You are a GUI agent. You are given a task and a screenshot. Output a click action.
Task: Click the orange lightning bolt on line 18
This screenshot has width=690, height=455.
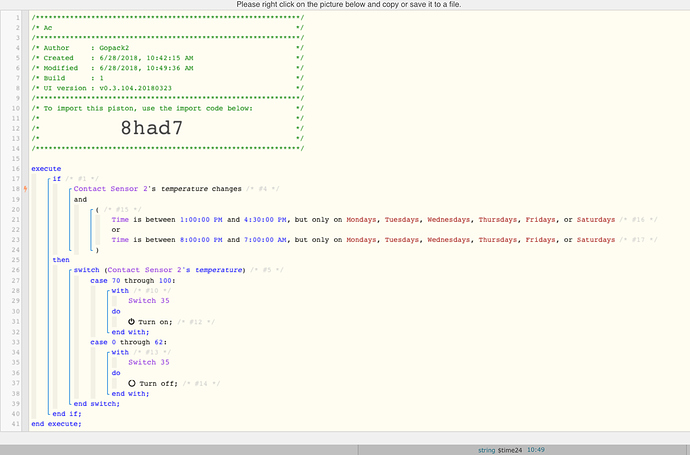[x=26, y=189]
